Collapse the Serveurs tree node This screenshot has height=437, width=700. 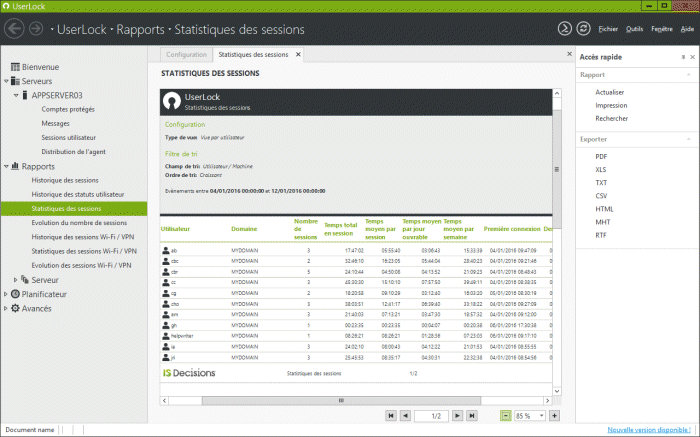(6, 81)
